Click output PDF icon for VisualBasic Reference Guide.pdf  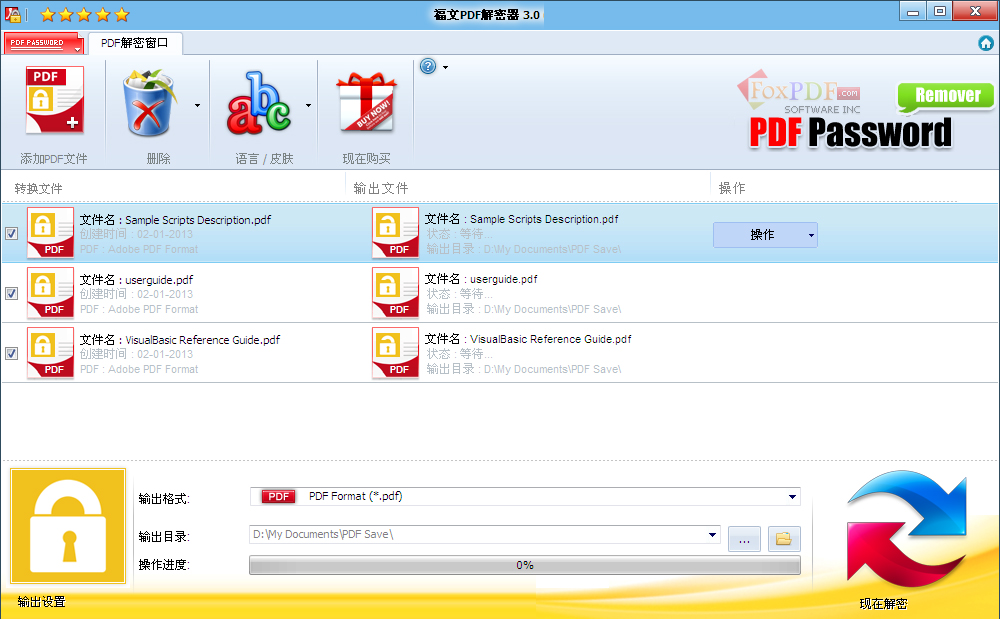[x=395, y=352]
